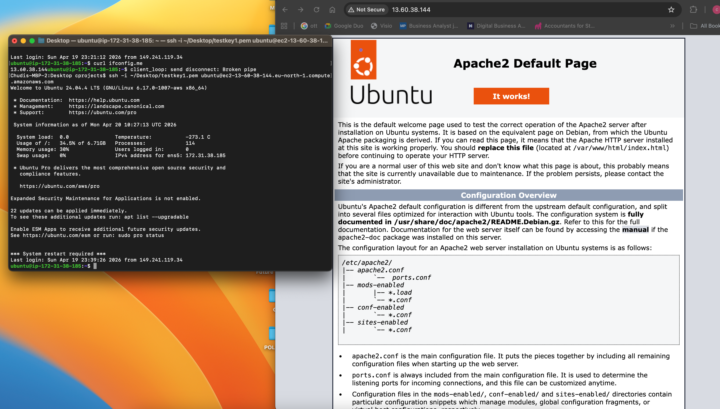Click 'ports.conf' in the config tree

pos(411,277)
